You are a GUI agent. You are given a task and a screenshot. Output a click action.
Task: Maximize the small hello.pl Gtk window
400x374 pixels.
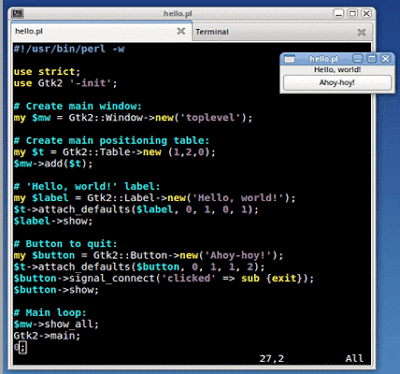tap(372, 59)
